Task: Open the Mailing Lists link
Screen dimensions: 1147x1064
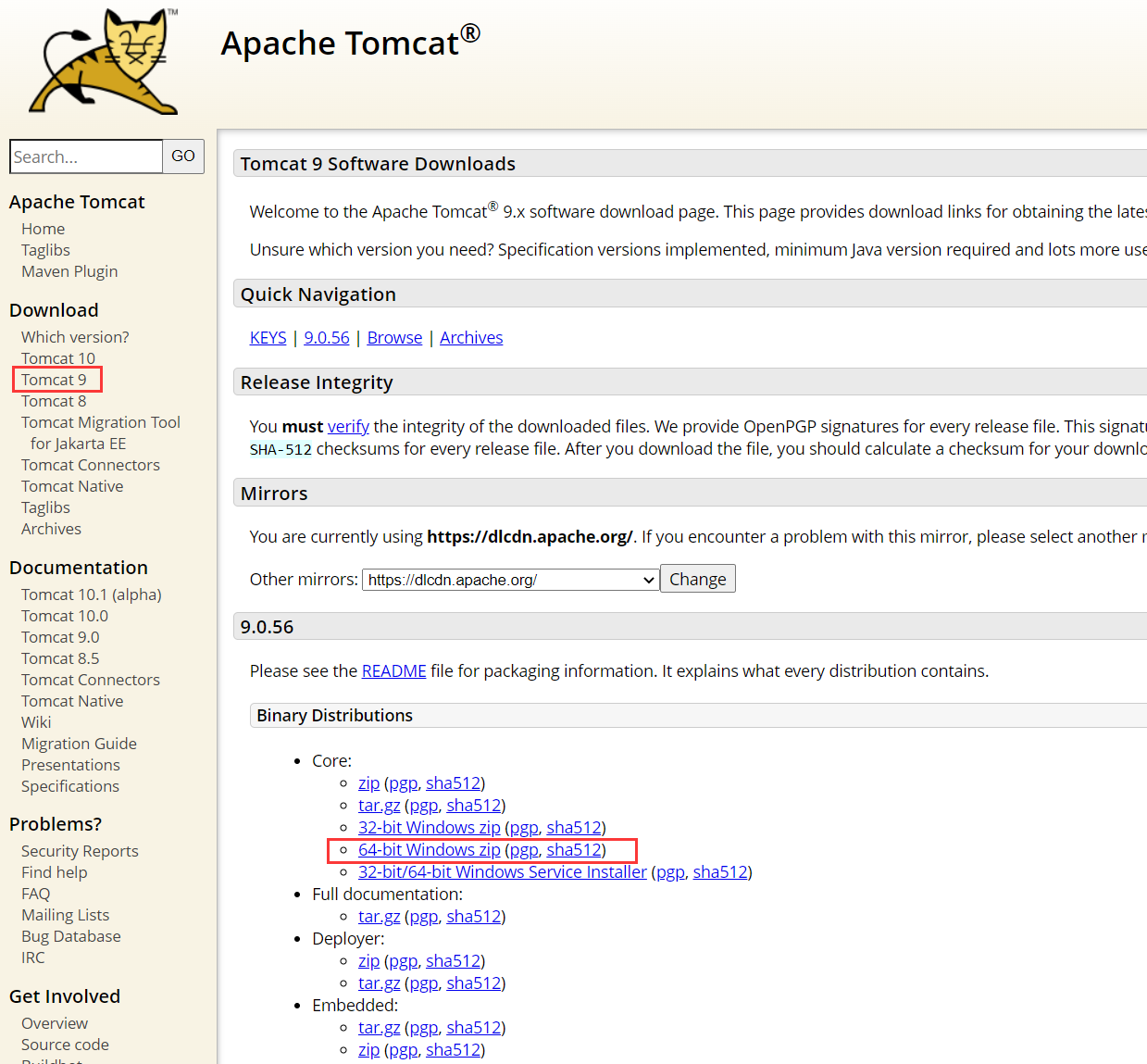Action: [65, 915]
